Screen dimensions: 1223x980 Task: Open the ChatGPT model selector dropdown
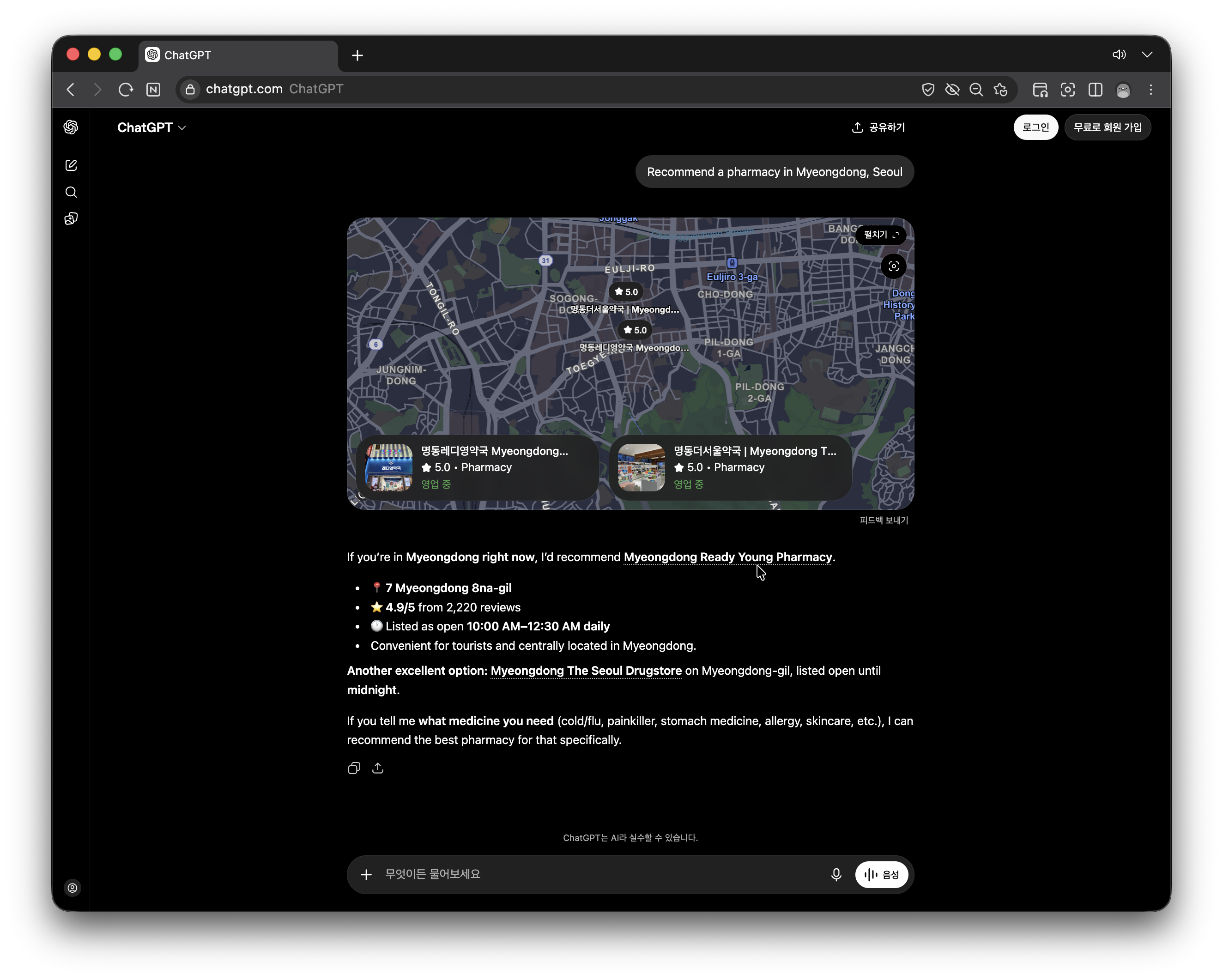151,127
